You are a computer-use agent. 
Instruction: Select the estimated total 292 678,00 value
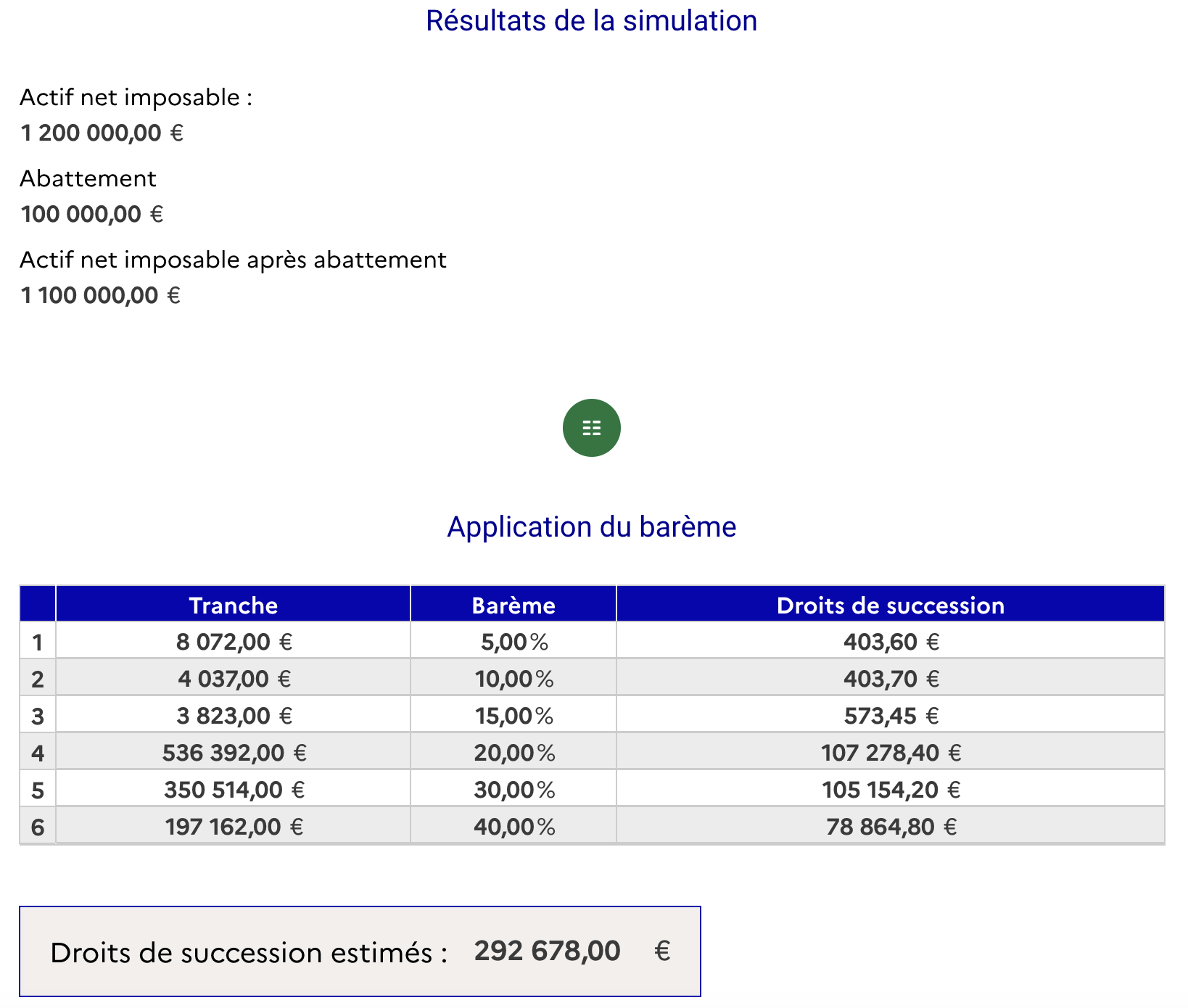548,951
